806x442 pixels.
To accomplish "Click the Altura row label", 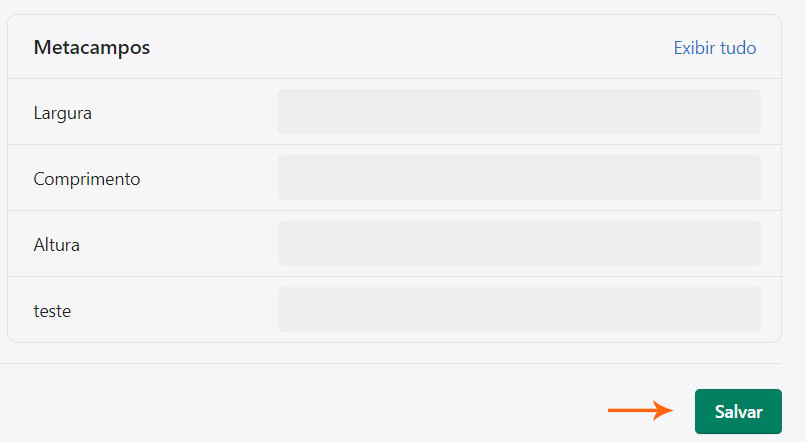I will click(x=56, y=245).
